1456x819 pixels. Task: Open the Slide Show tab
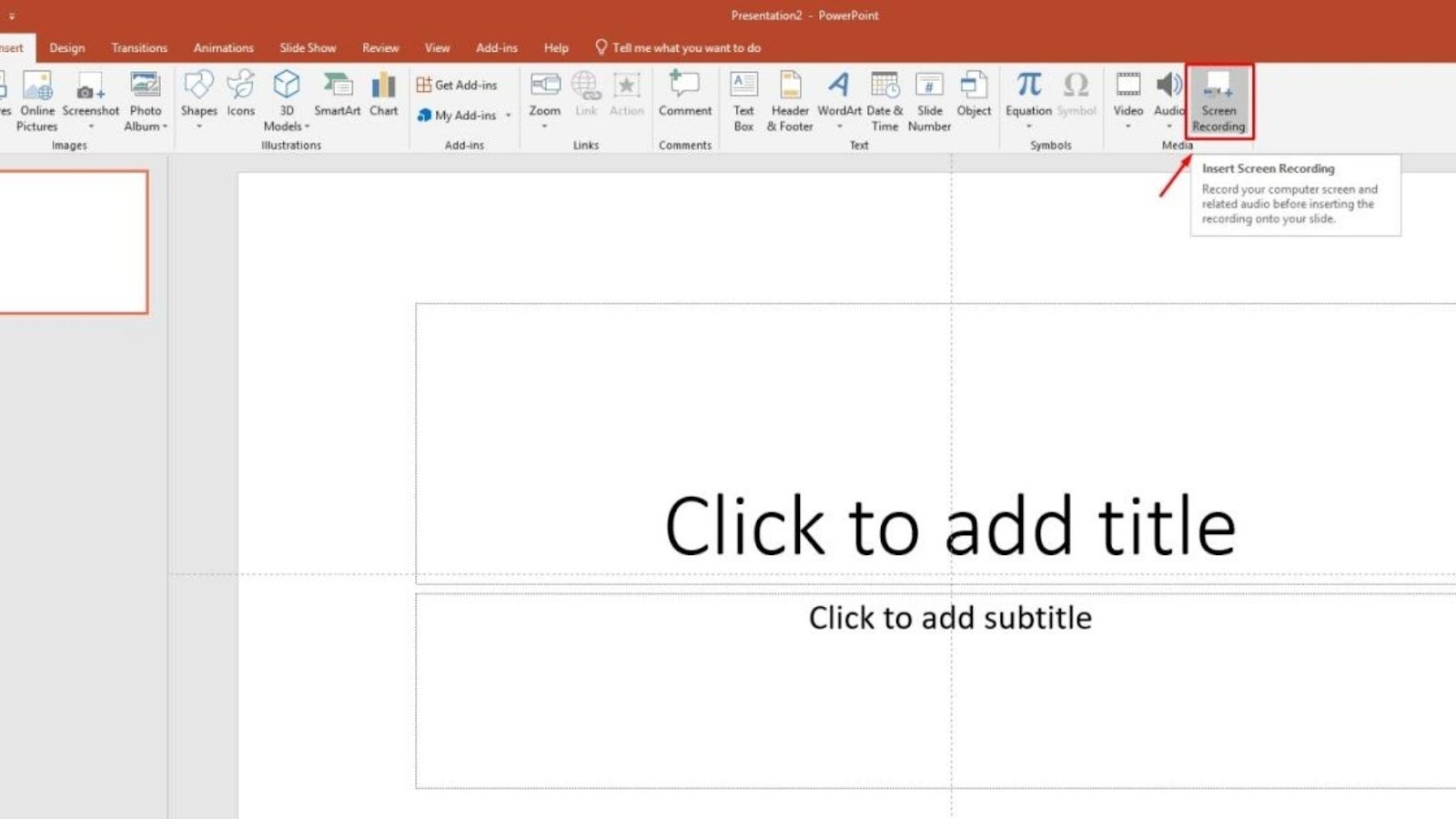(x=308, y=48)
